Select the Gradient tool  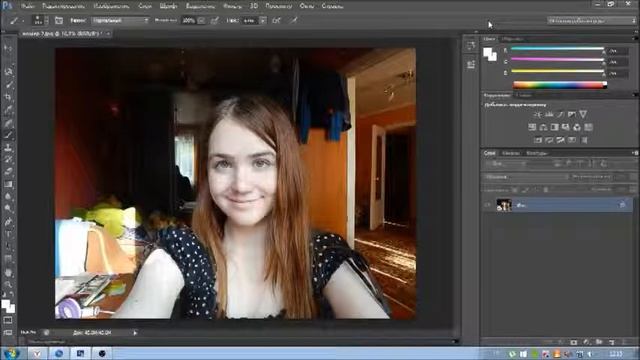click(x=8, y=184)
